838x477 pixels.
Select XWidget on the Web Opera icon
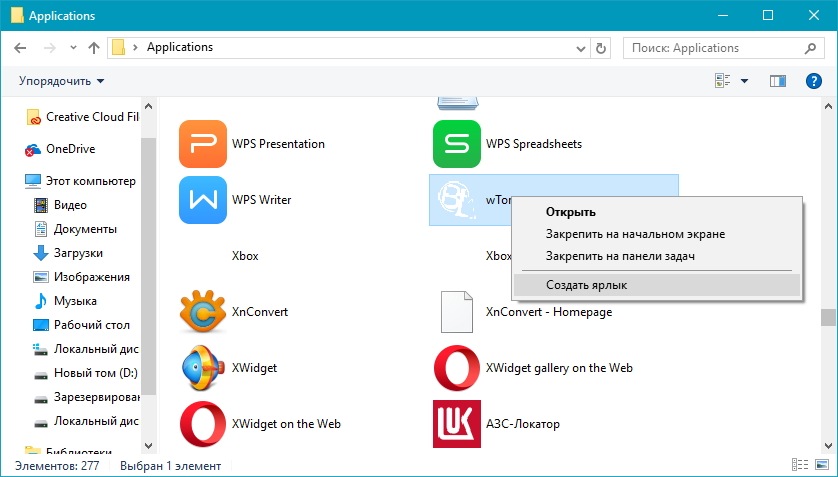point(203,424)
